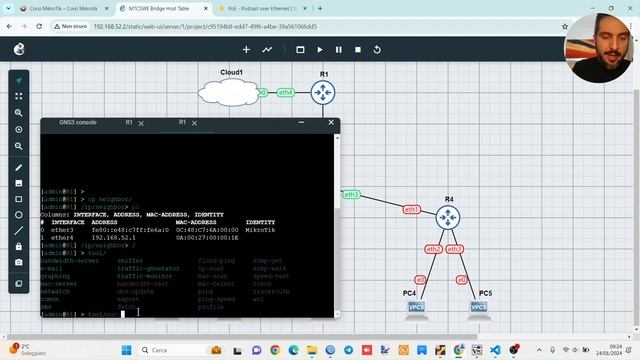Show hidden system tray icons
The image size is (640, 360).
click(x=539, y=350)
